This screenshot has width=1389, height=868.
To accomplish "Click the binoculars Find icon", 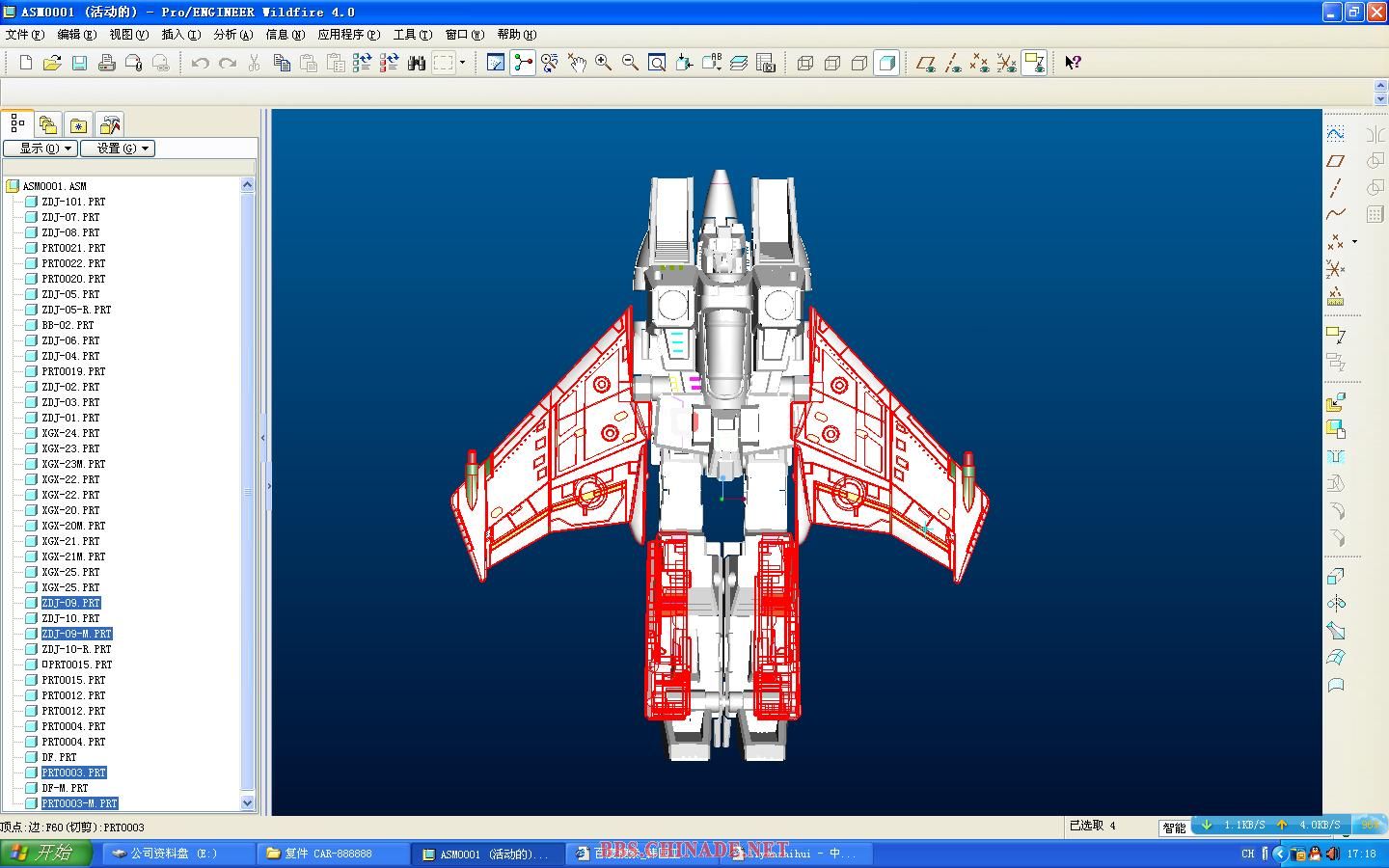I will 417,63.
